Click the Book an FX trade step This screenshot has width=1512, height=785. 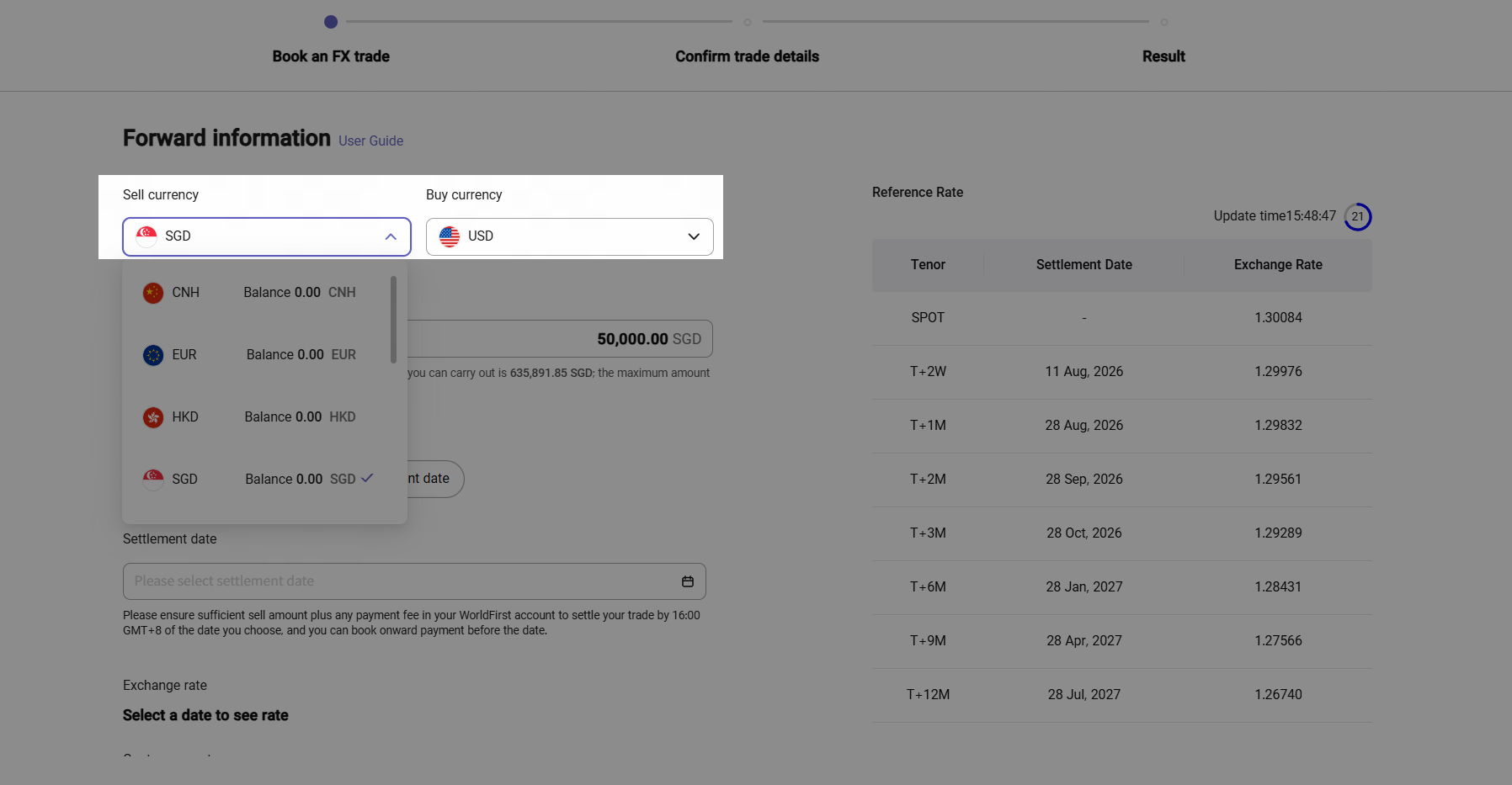click(x=331, y=56)
